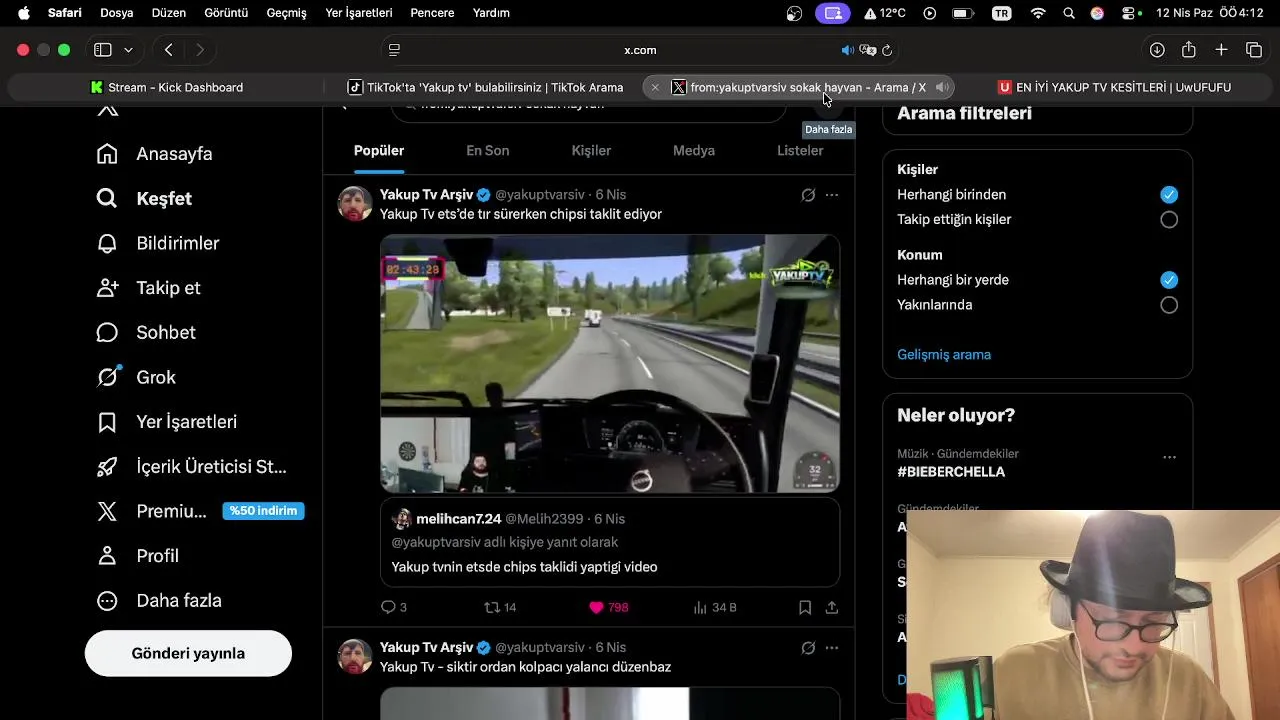The height and width of the screenshot is (720, 1280).
Task: Switch to Kişiler tab
Action: [x=591, y=151]
